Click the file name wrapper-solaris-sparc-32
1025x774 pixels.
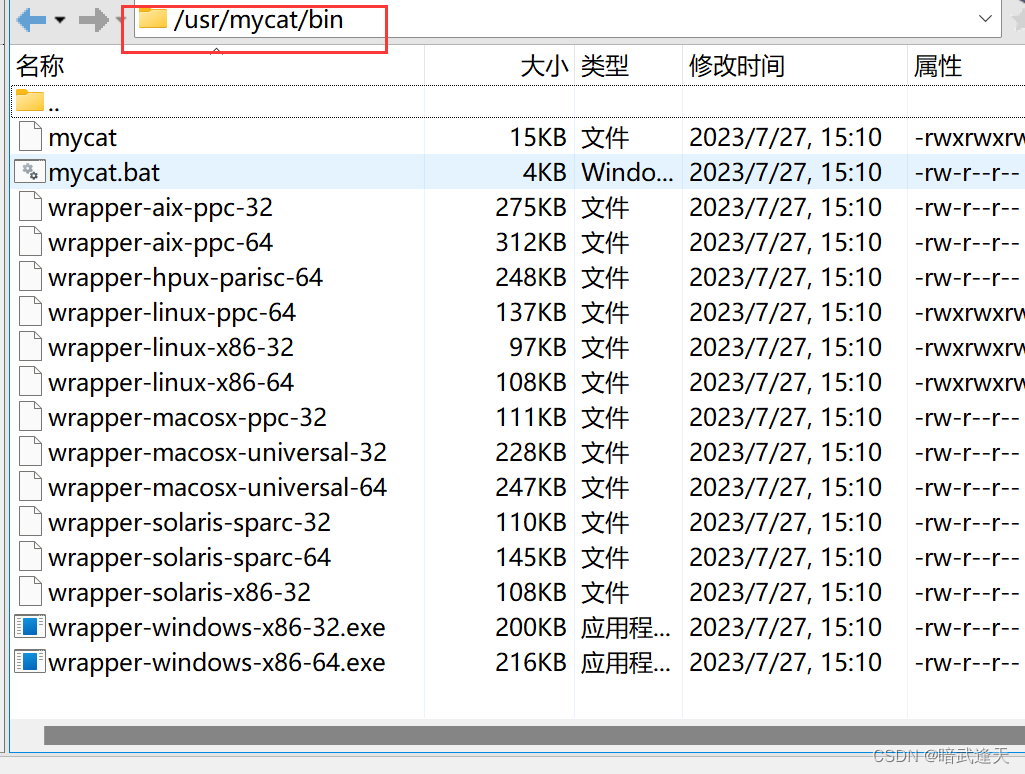click(x=190, y=523)
